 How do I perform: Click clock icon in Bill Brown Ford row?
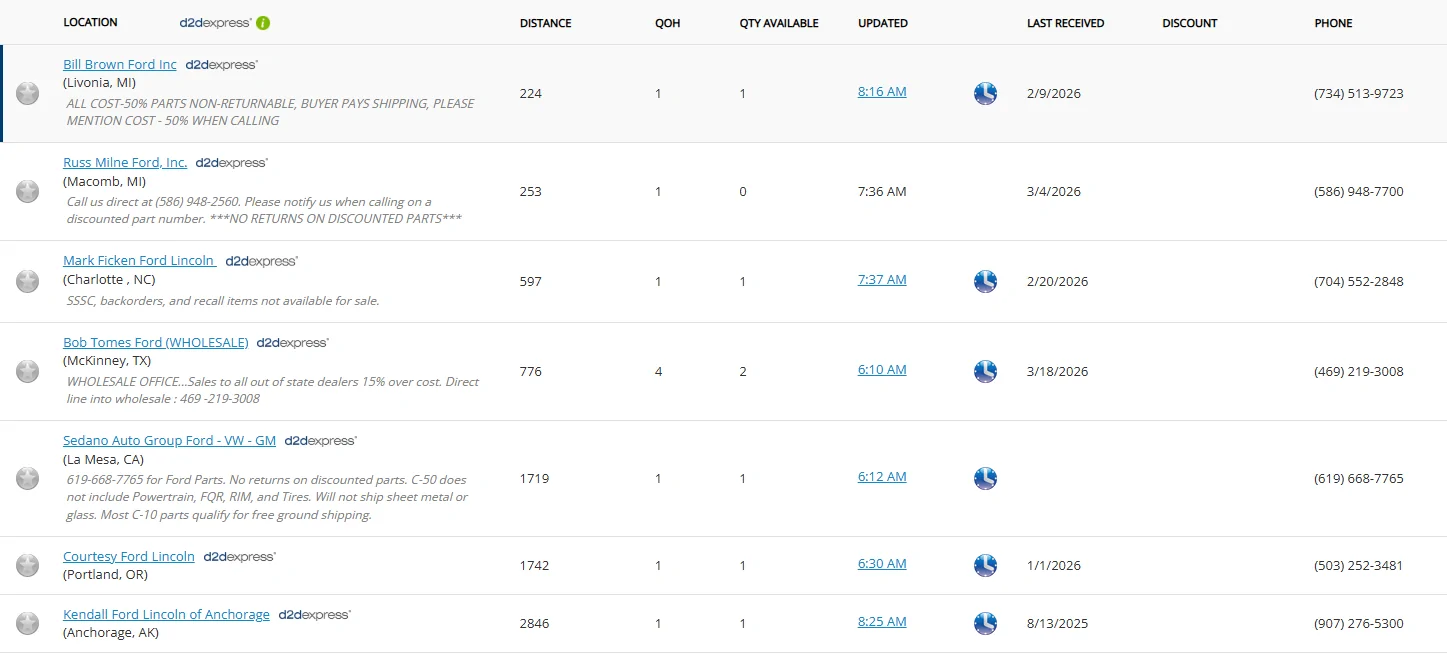(985, 94)
